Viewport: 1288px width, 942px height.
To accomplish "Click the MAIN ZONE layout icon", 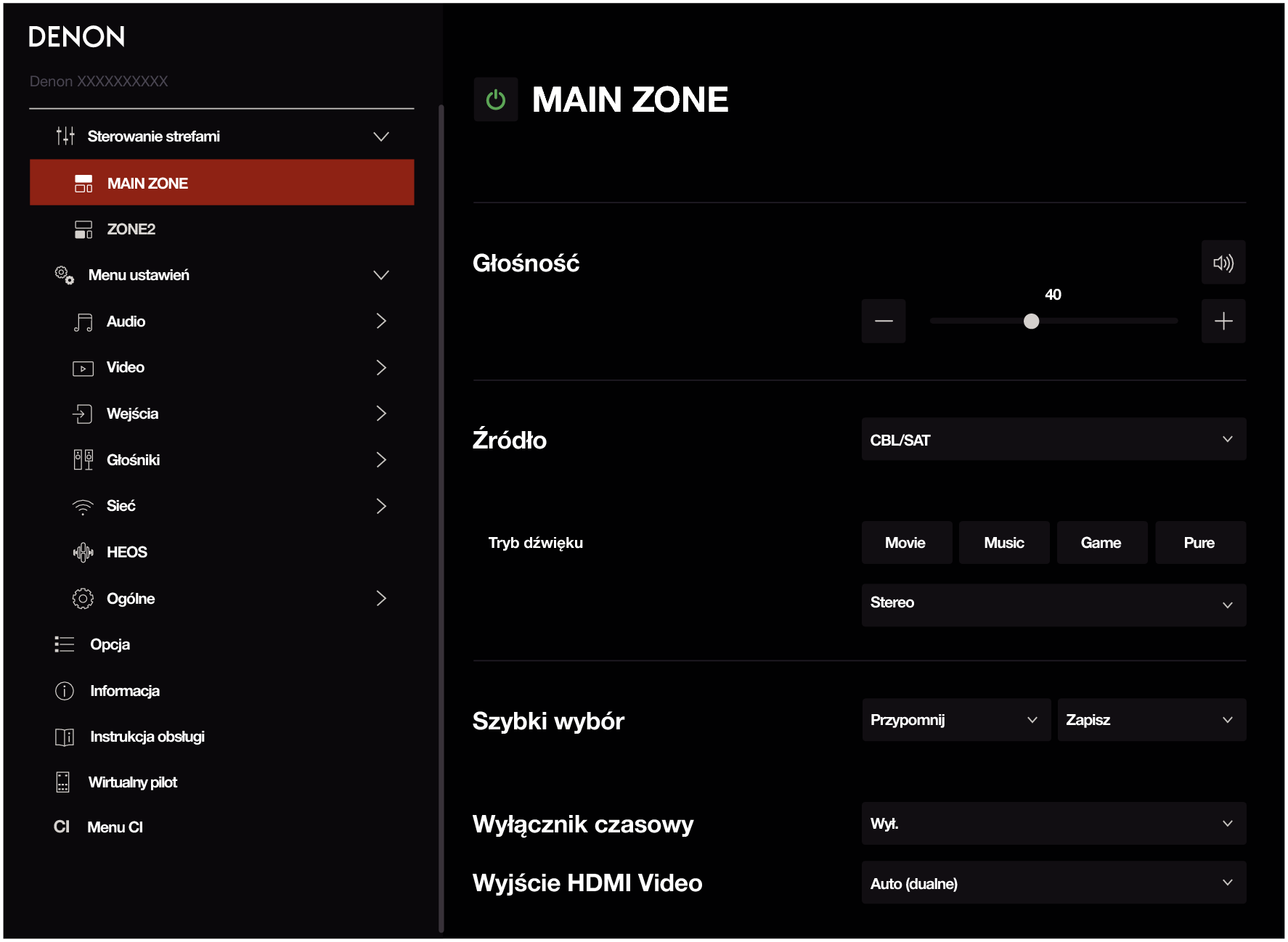I will [83, 184].
